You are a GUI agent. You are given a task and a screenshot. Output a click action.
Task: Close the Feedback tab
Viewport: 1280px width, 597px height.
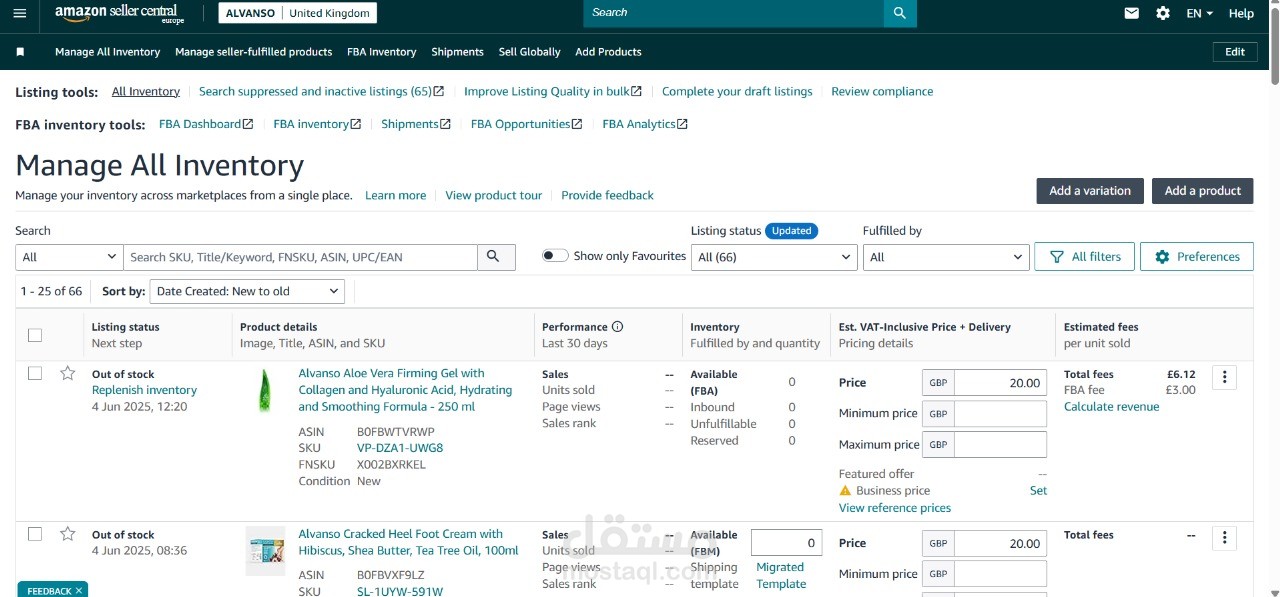pyautogui.click(x=79, y=590)
